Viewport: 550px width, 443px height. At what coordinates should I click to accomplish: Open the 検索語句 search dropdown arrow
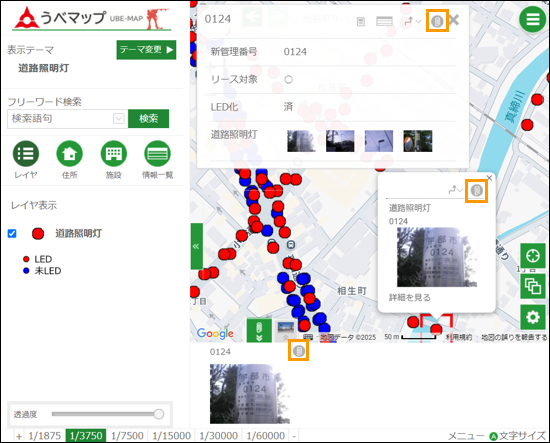[119, 119]
